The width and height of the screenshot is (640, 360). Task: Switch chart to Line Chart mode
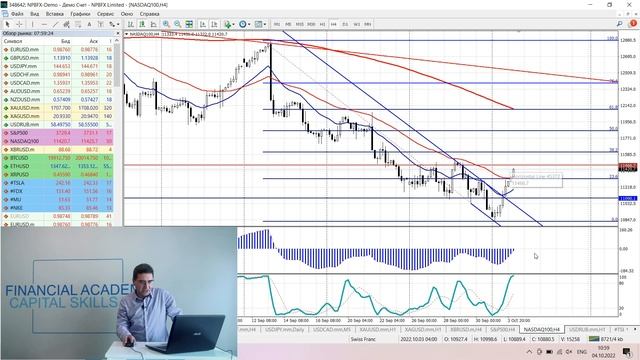click(153, 24)
